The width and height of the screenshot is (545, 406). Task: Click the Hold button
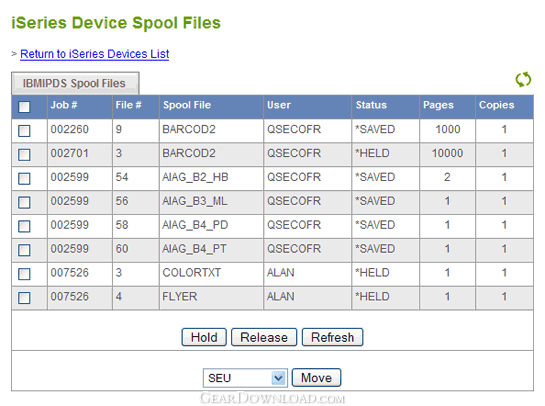point(204,337)
